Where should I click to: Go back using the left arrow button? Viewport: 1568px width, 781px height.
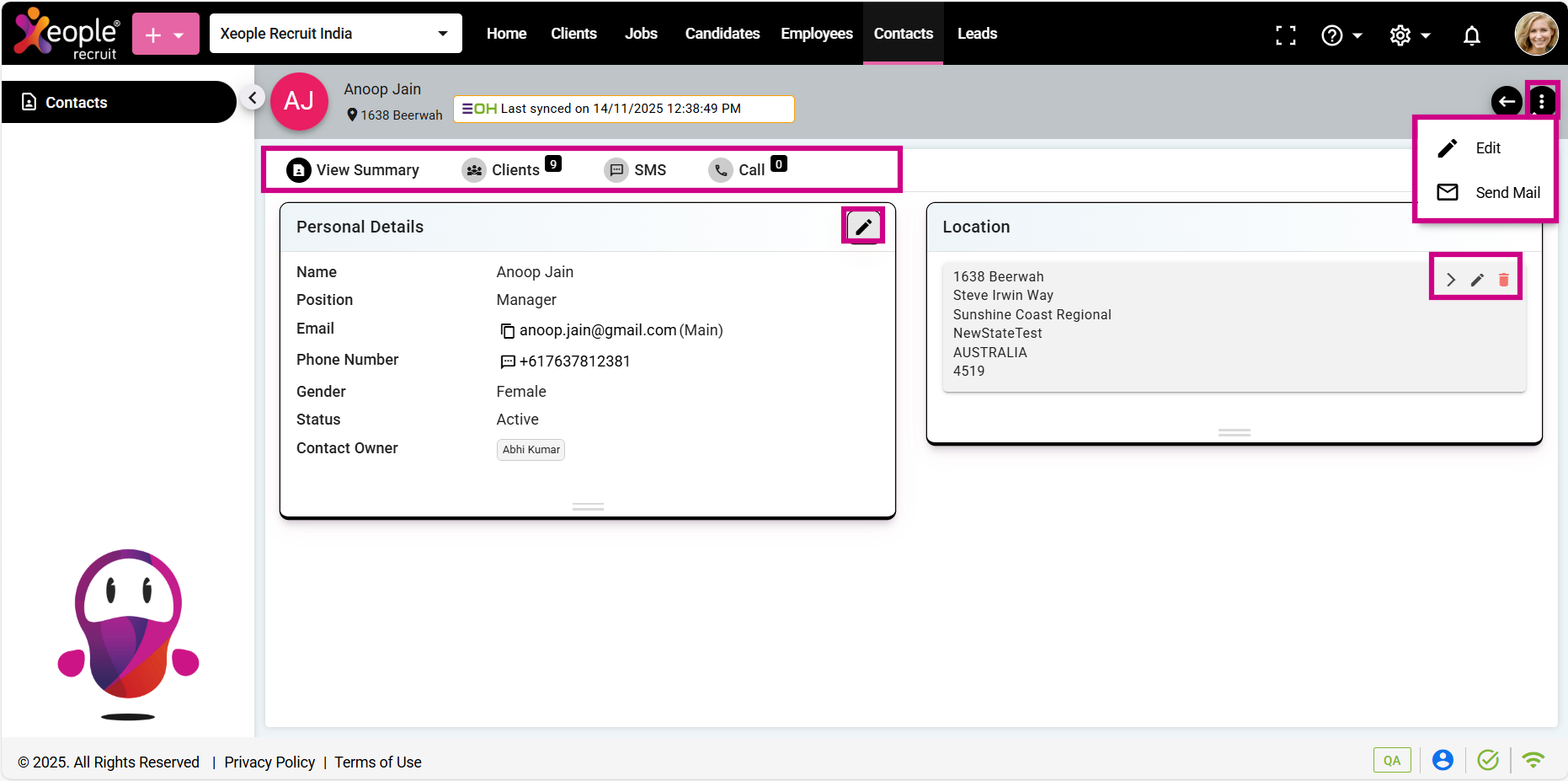(1506, 102)
